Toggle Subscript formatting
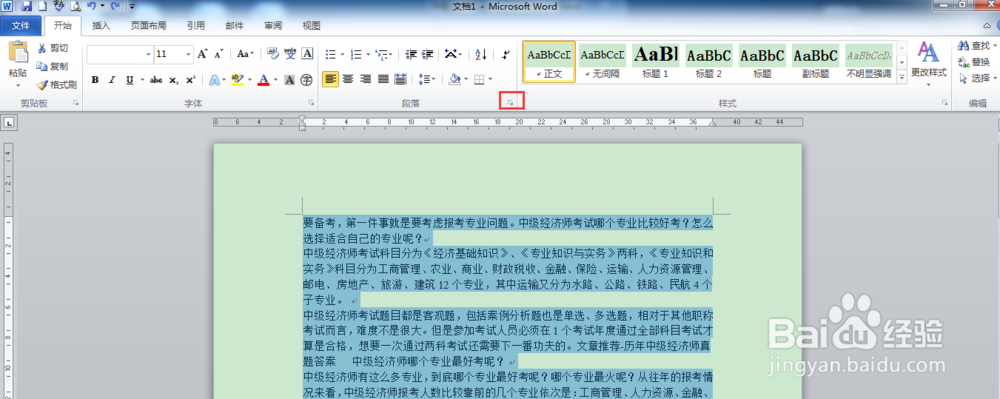Image resolution: width=1000 pixels, height=399 pixels. [173, 80]
